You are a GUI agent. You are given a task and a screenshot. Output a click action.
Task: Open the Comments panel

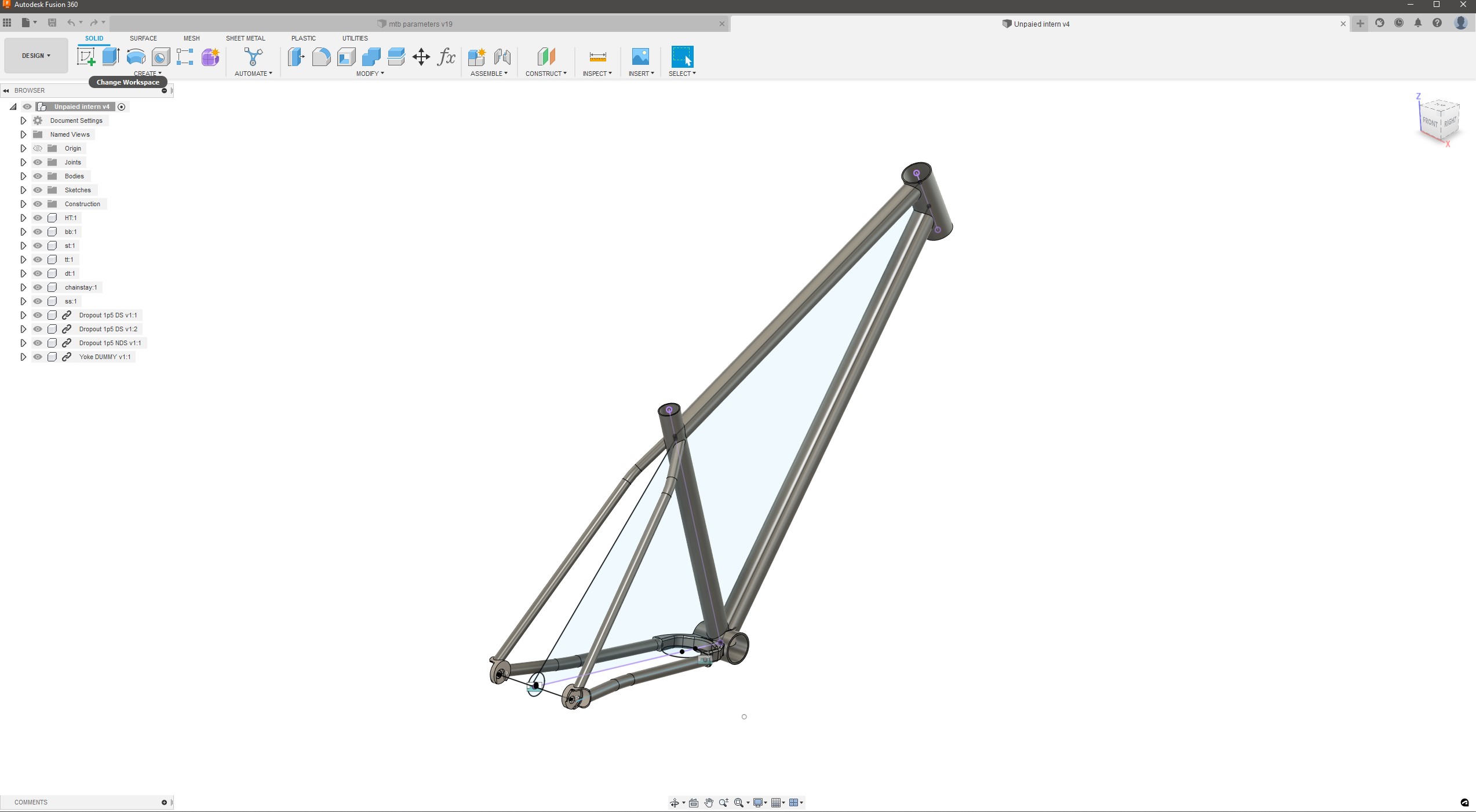tap(32, 802)
